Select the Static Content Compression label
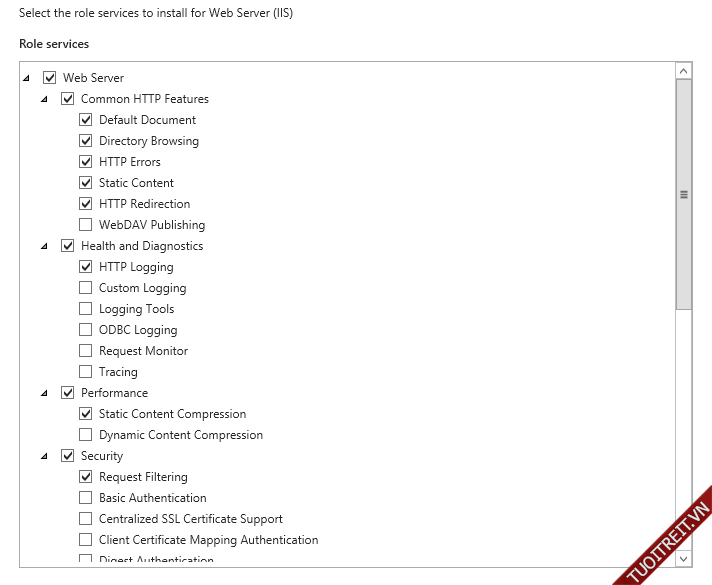Viewport: 712px width, 585px height. (x=172, y=414)
